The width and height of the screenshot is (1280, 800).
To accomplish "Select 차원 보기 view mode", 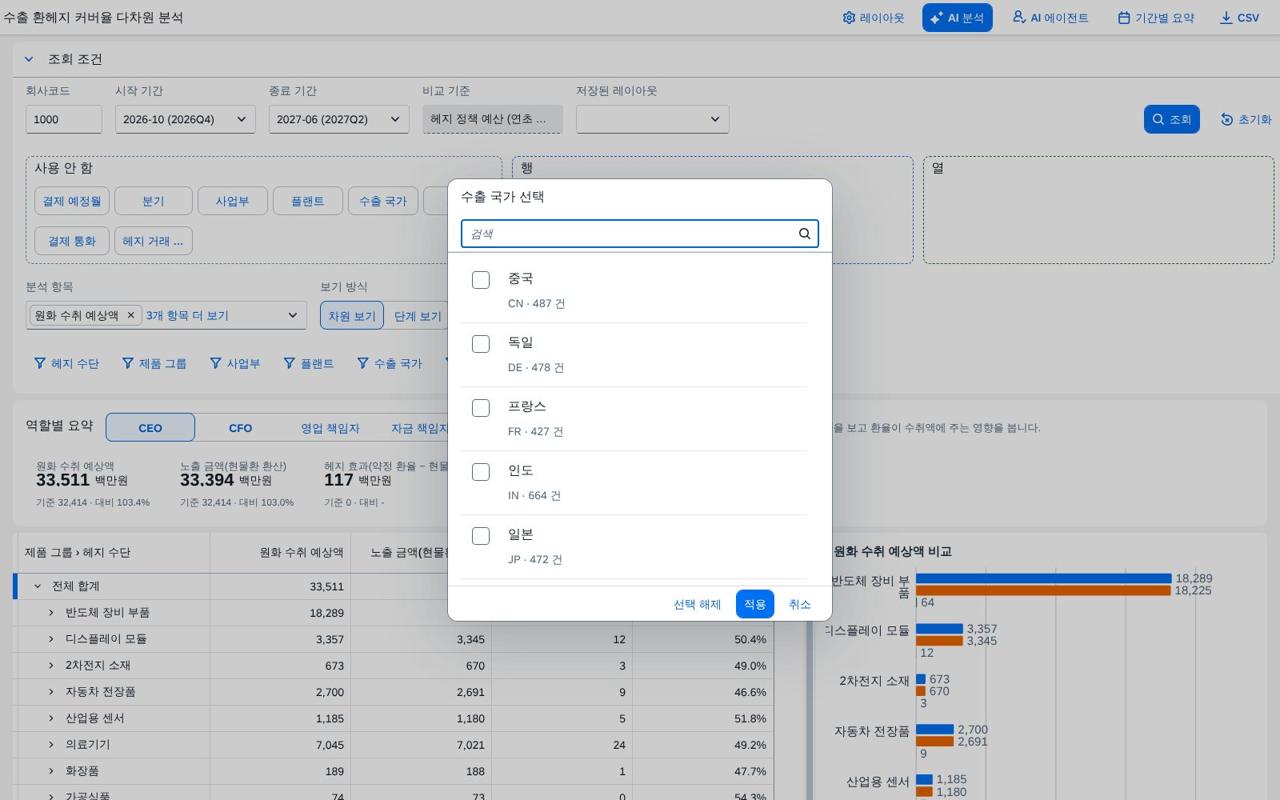I will click(x=352, y=316).
